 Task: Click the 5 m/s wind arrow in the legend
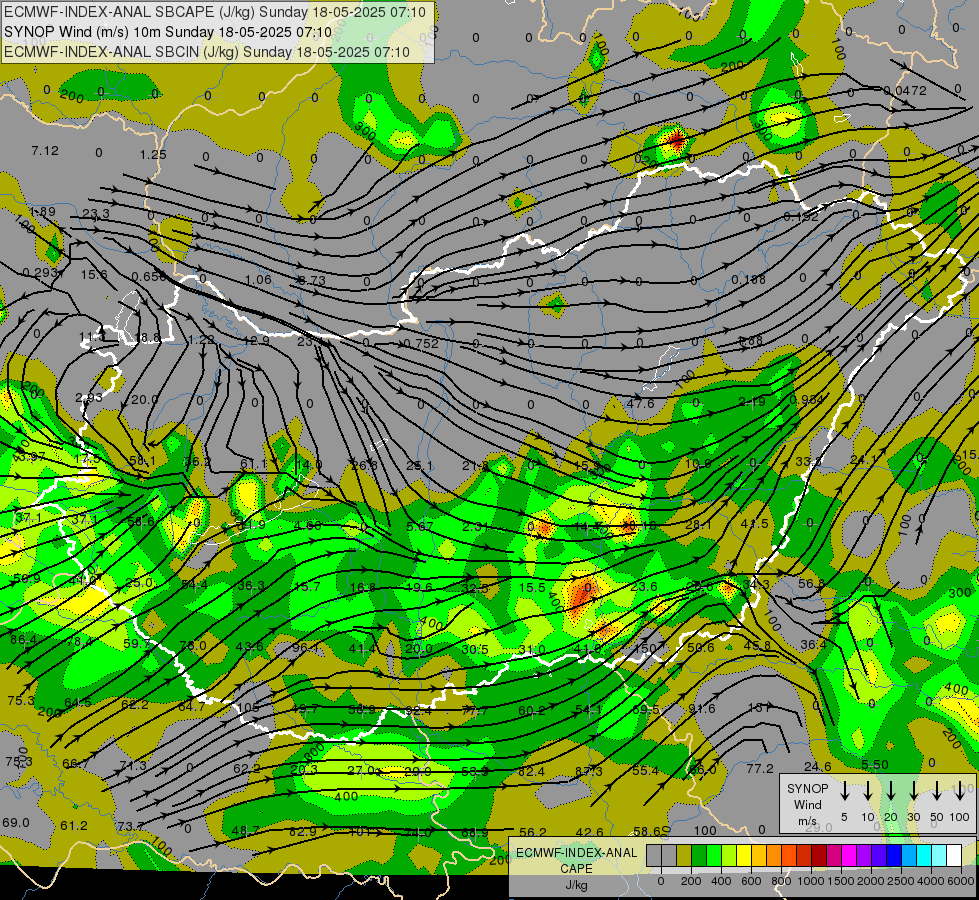pyautogui.click(x=844, y=791)
